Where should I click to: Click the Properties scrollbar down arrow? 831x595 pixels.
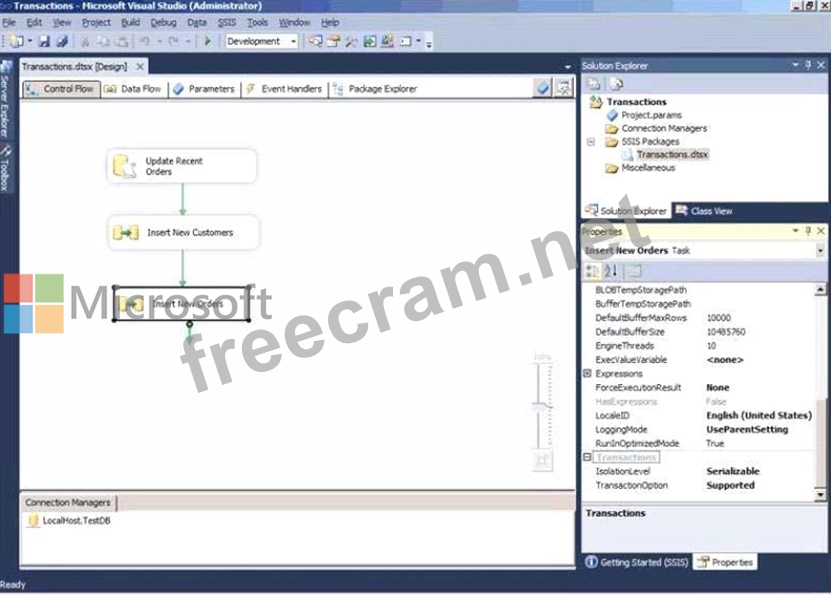[x=820, y=495]
